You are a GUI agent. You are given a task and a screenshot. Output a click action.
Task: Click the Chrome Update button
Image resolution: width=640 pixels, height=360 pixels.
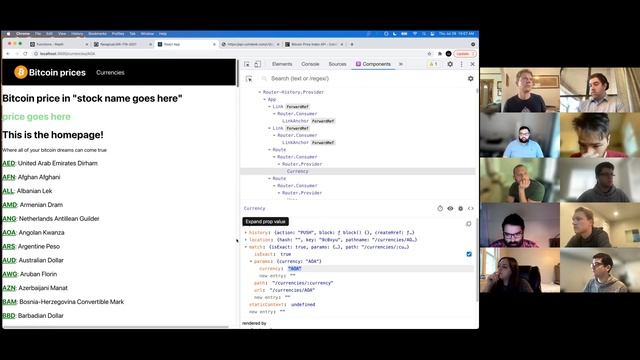point(465,53)
